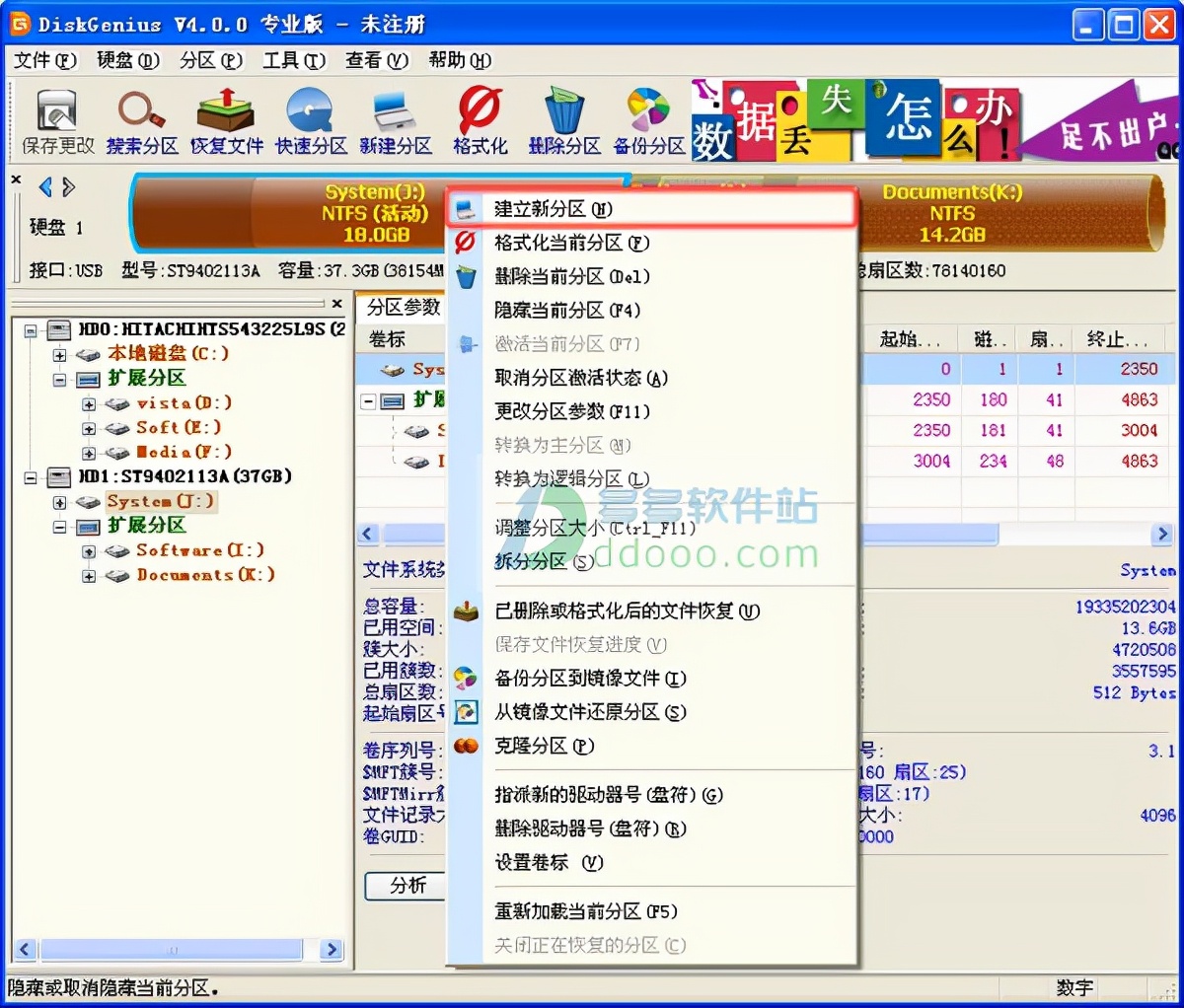This screenshot has width=1184, height=1008.
Task: Expand the Documents(K:) tree node
Action: point(88,575)
